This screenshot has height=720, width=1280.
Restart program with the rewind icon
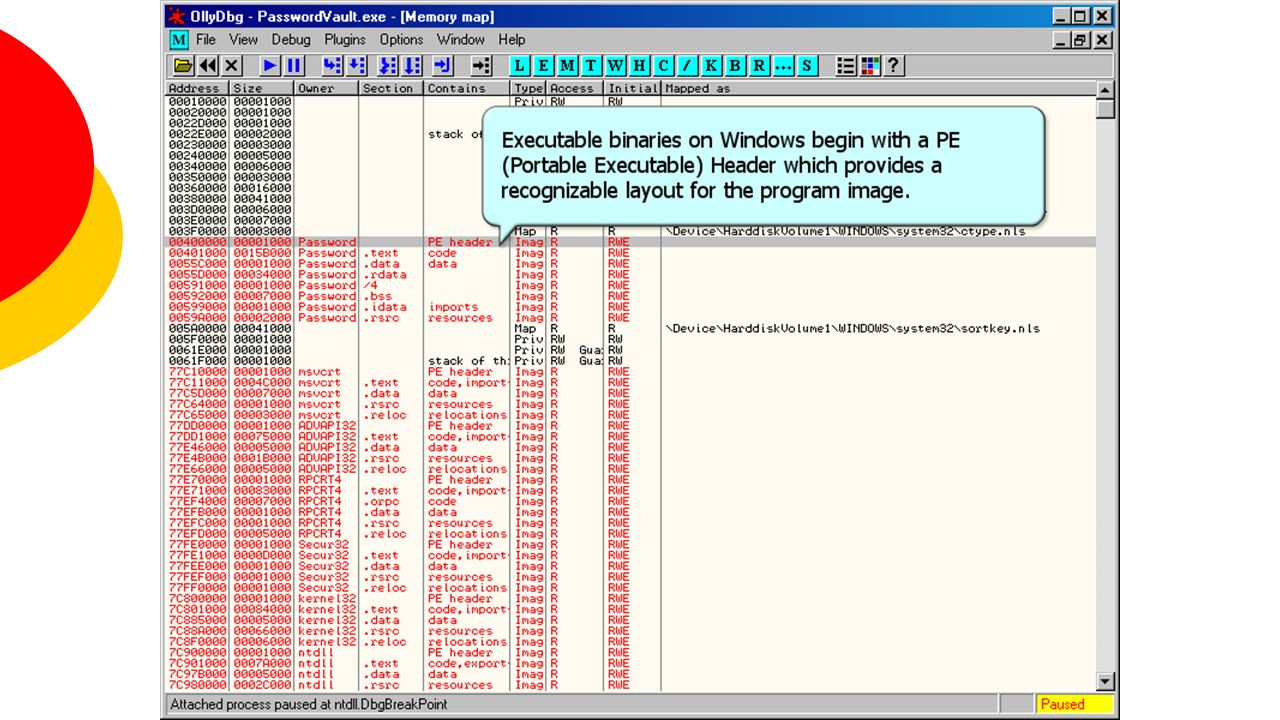(x=207, y=66)
